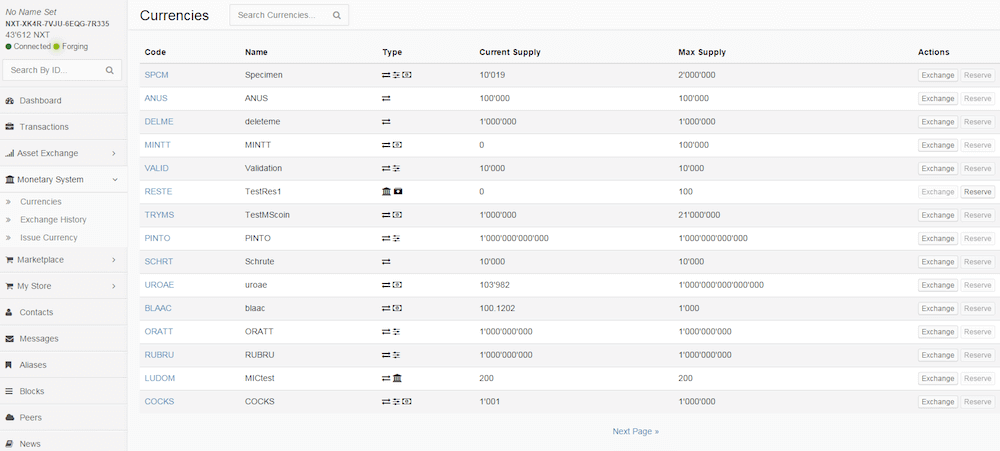Screen dimensions: 1000x451
Task: Click the sliders icon in PINTO row
Action: [x=396, y=238]
